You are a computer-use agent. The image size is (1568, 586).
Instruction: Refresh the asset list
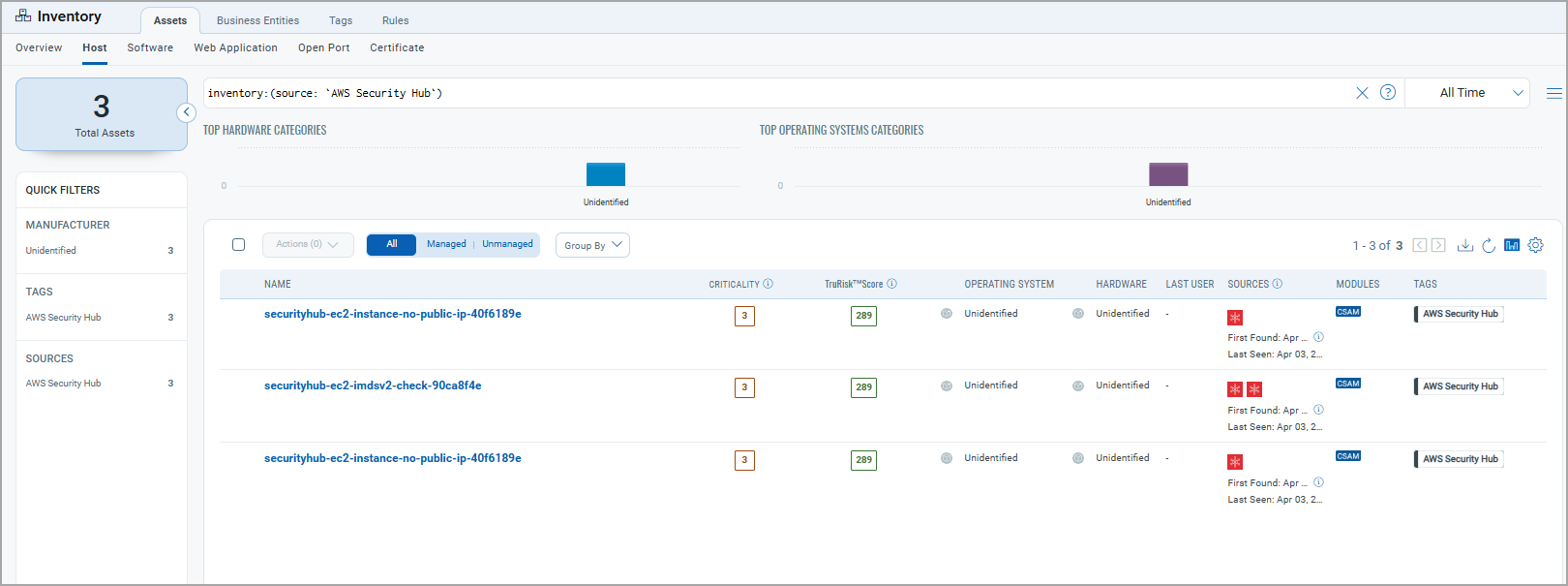click(x=1489, y=245)
